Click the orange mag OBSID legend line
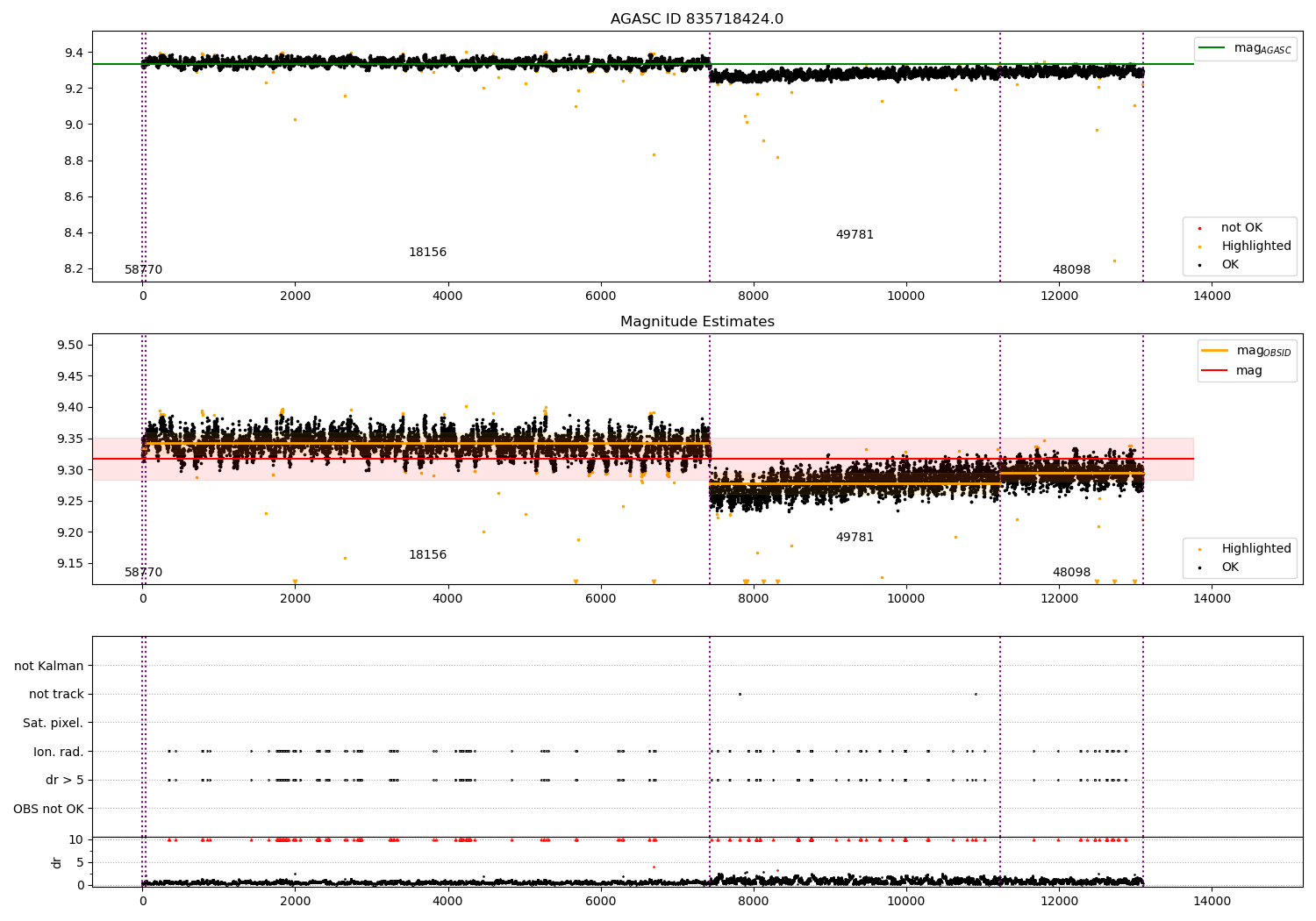Screen dimensions: 1316x921 click(x=1214, y=351)
